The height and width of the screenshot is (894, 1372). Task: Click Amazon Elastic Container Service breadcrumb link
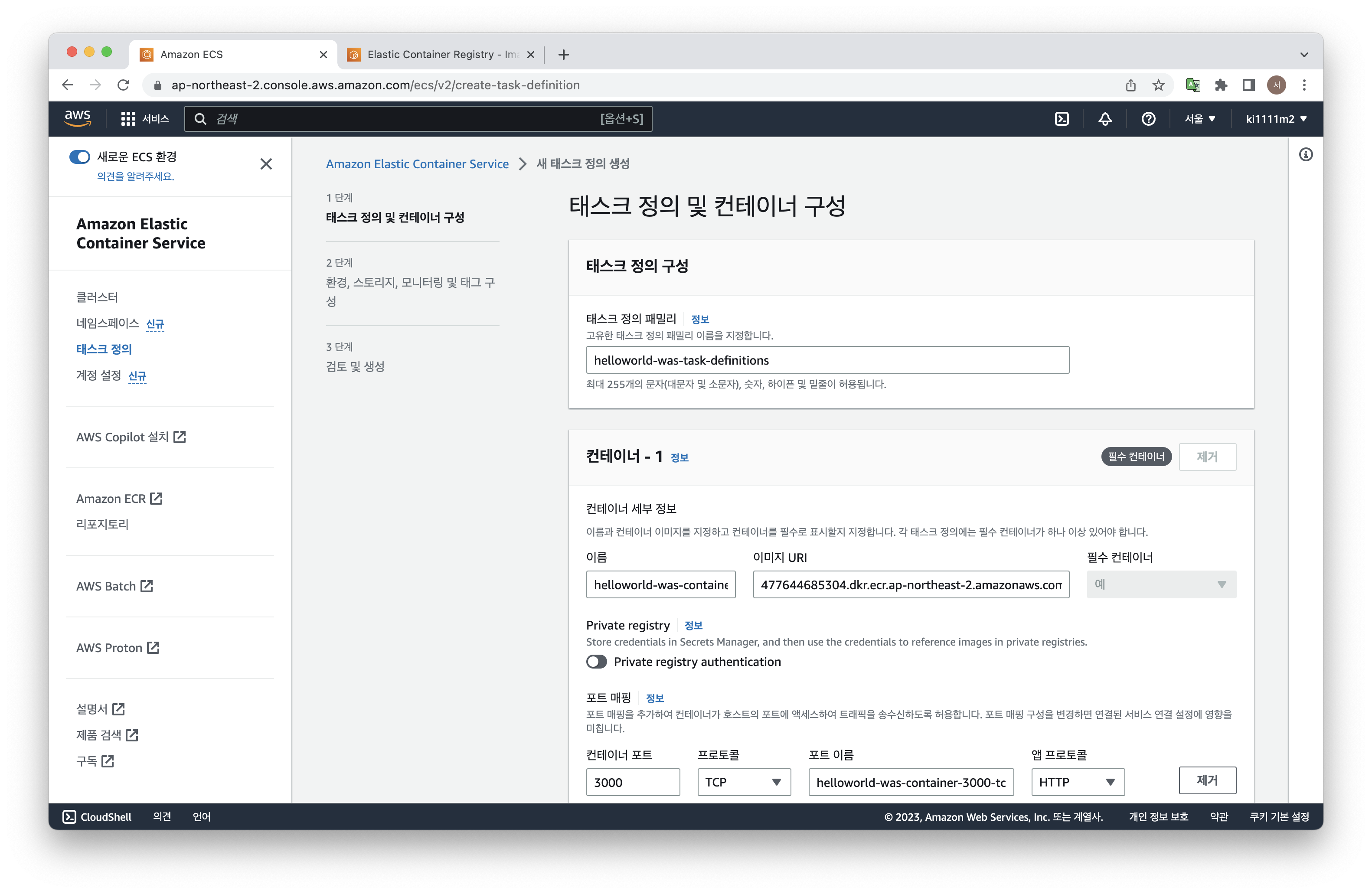pos(417,164)
